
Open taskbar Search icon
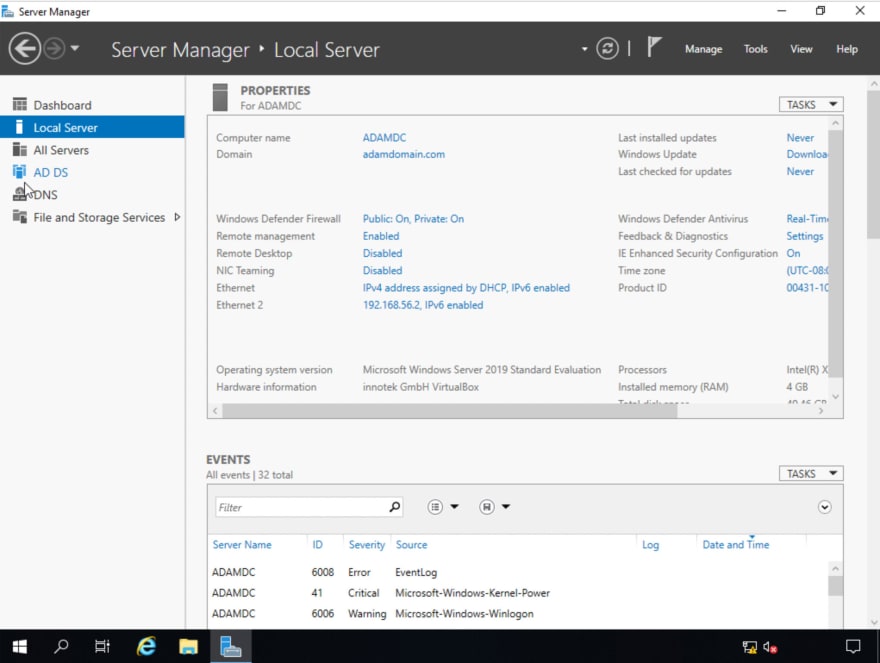pyautogui.click(x=61, y=647)
